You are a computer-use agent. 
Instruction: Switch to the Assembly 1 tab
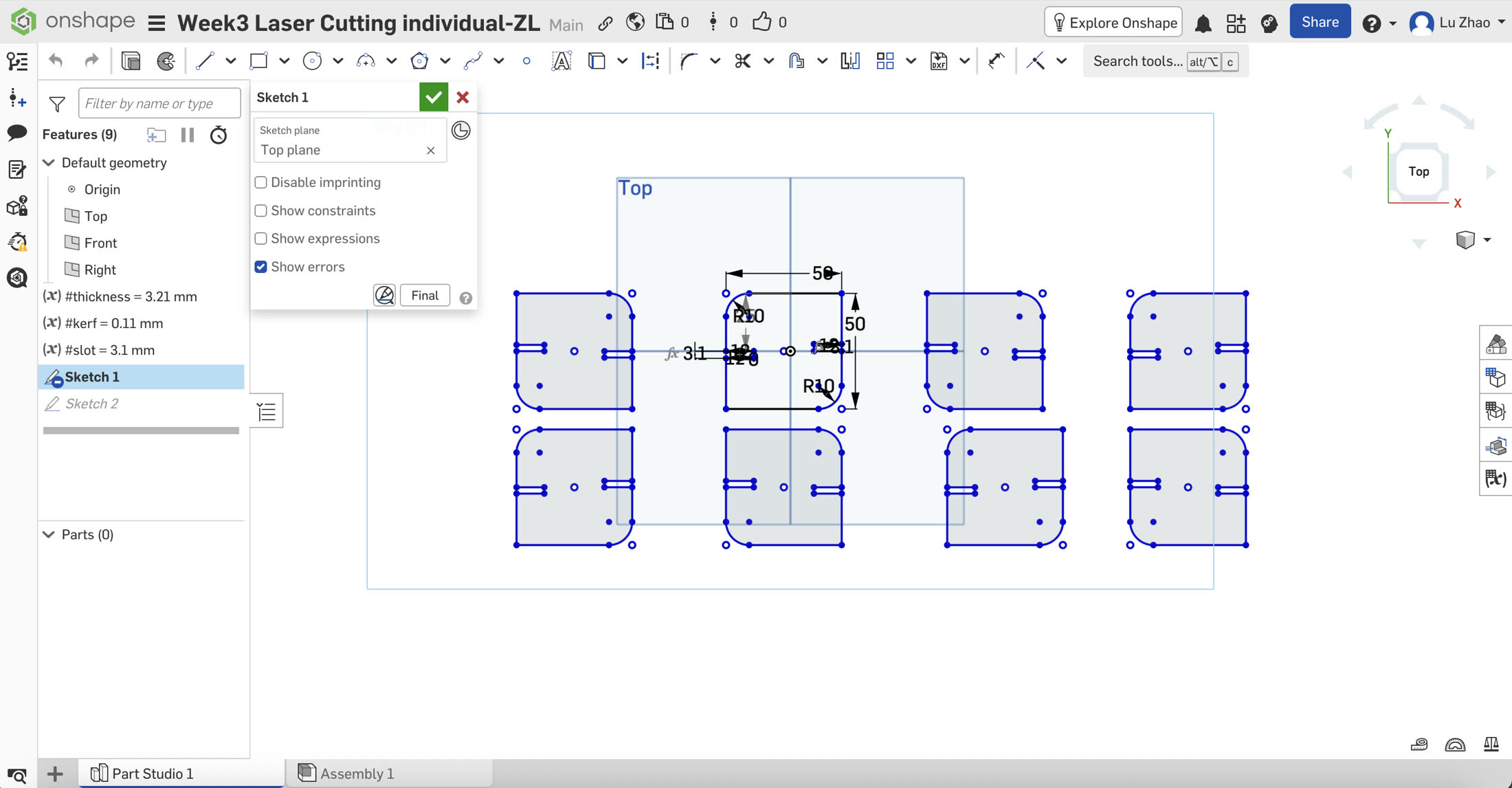[x=356, y=773]
